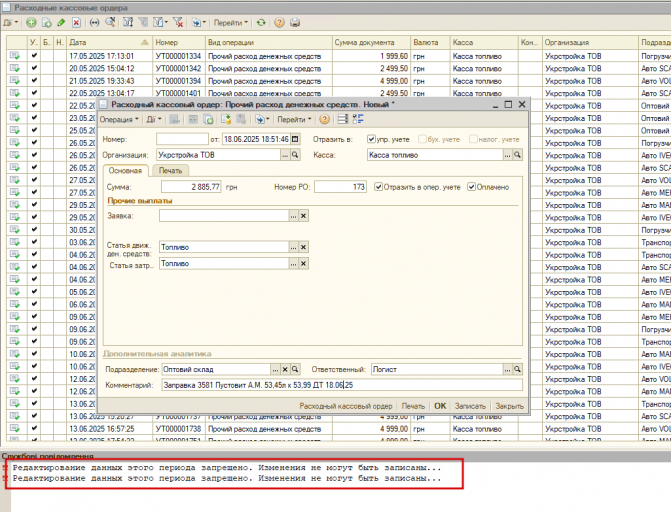This screenshot has width=671, height=512.
Task: Select a Заявка with the ellipsis button
Action: [294, 216]
